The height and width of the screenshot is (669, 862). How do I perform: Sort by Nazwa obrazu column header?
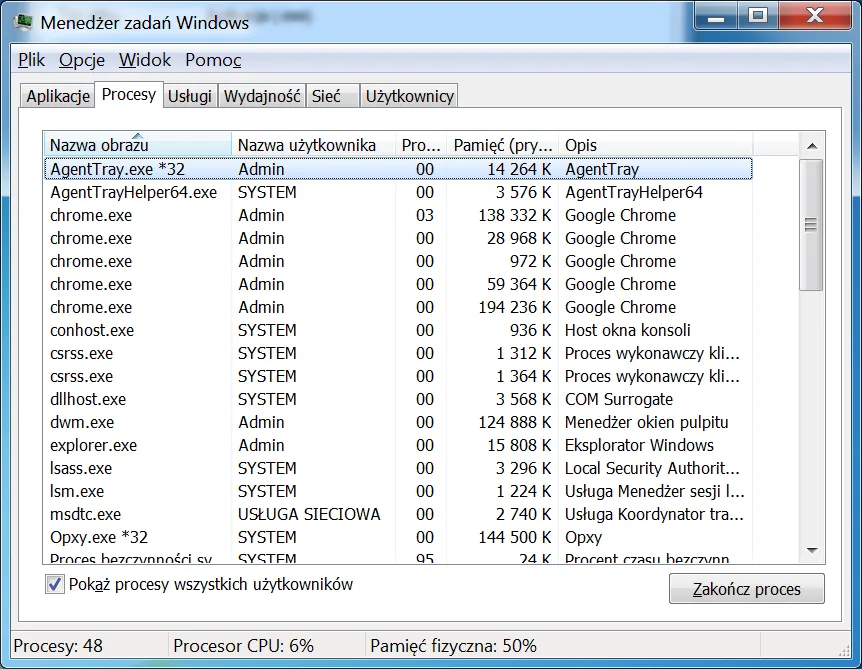137,145
